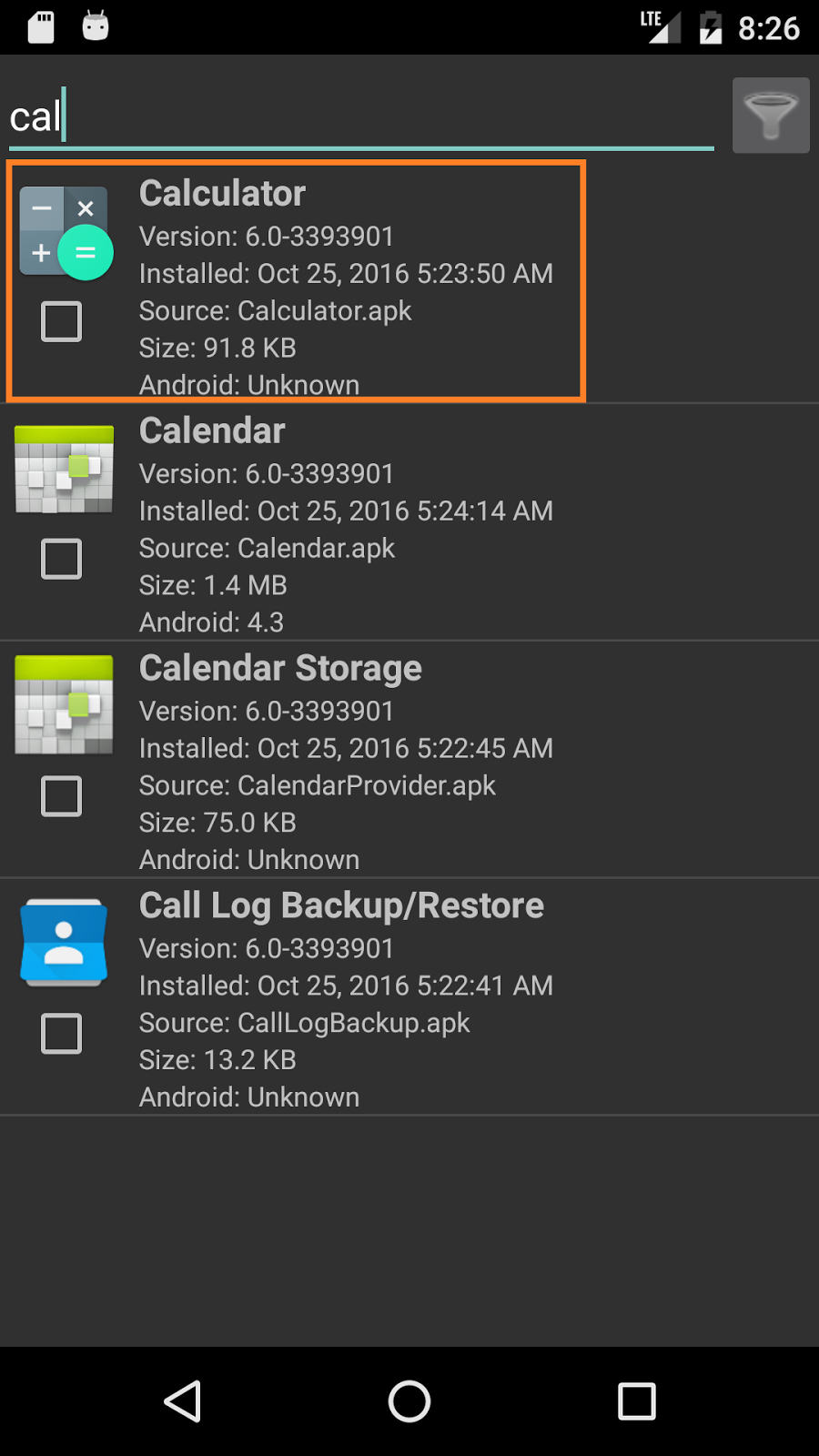Tap the search input field showing cal

click(x=355, y=116)
